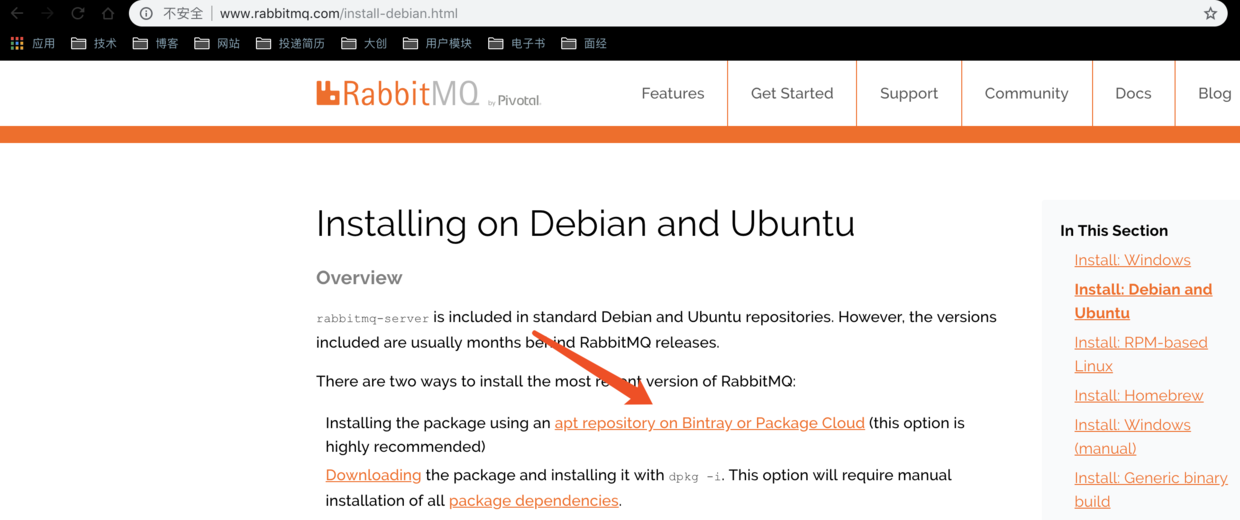This screenshot has height=520, width=1240.
Task: Follow the Downloading link
Action: 373,475
